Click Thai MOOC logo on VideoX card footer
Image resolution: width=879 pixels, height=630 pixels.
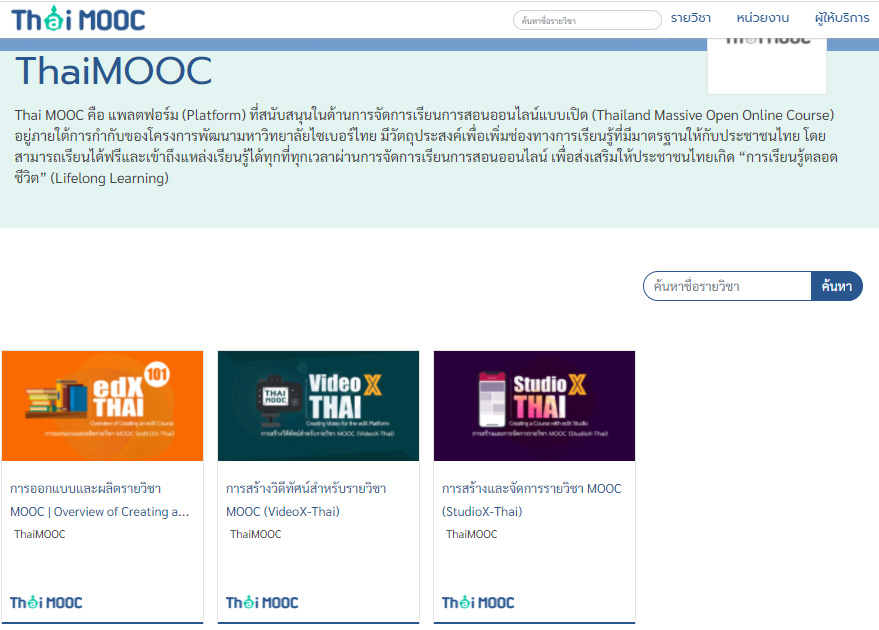point(262,603)
